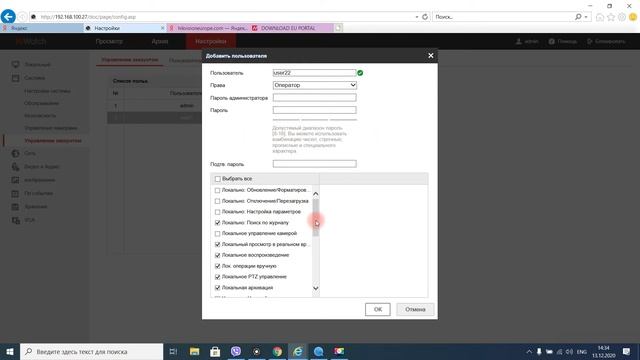This screenshot has width=640, height=360.
Task: Open search provider dropdown arrow
Action: 586,17
